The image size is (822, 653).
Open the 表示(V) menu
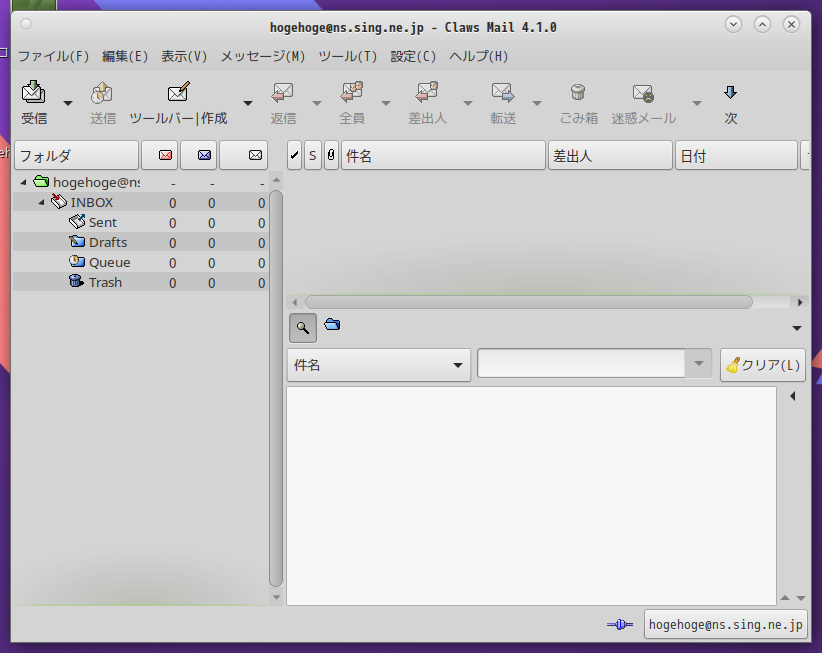(x=184, y=56)
